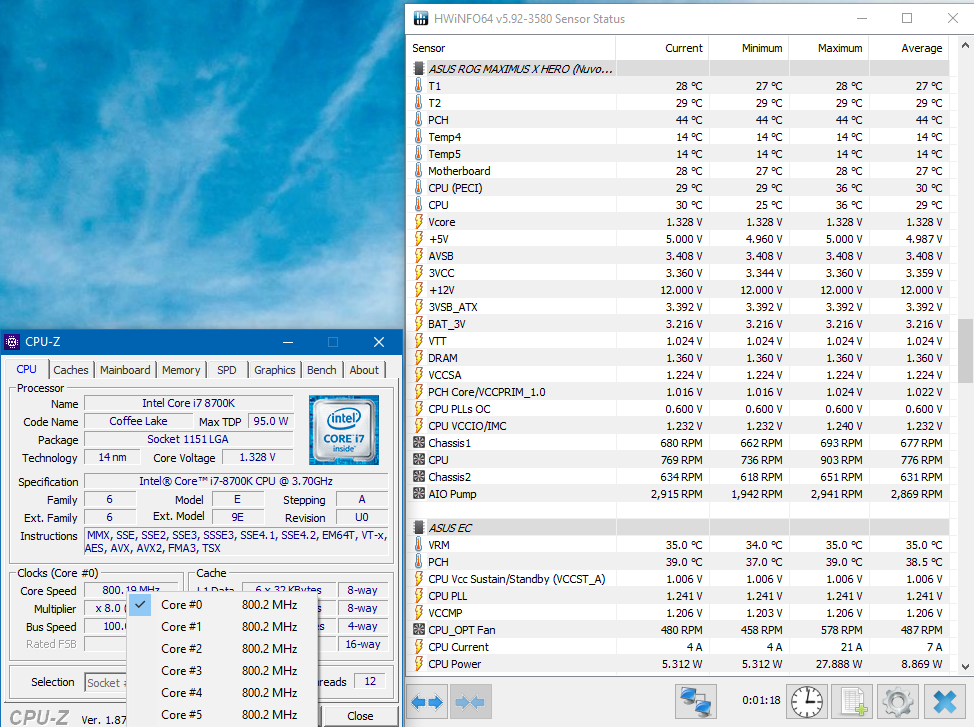Click bolt icon of +12V row
The height and width of the screenshot is (727, 974).
tap(419, 290)
